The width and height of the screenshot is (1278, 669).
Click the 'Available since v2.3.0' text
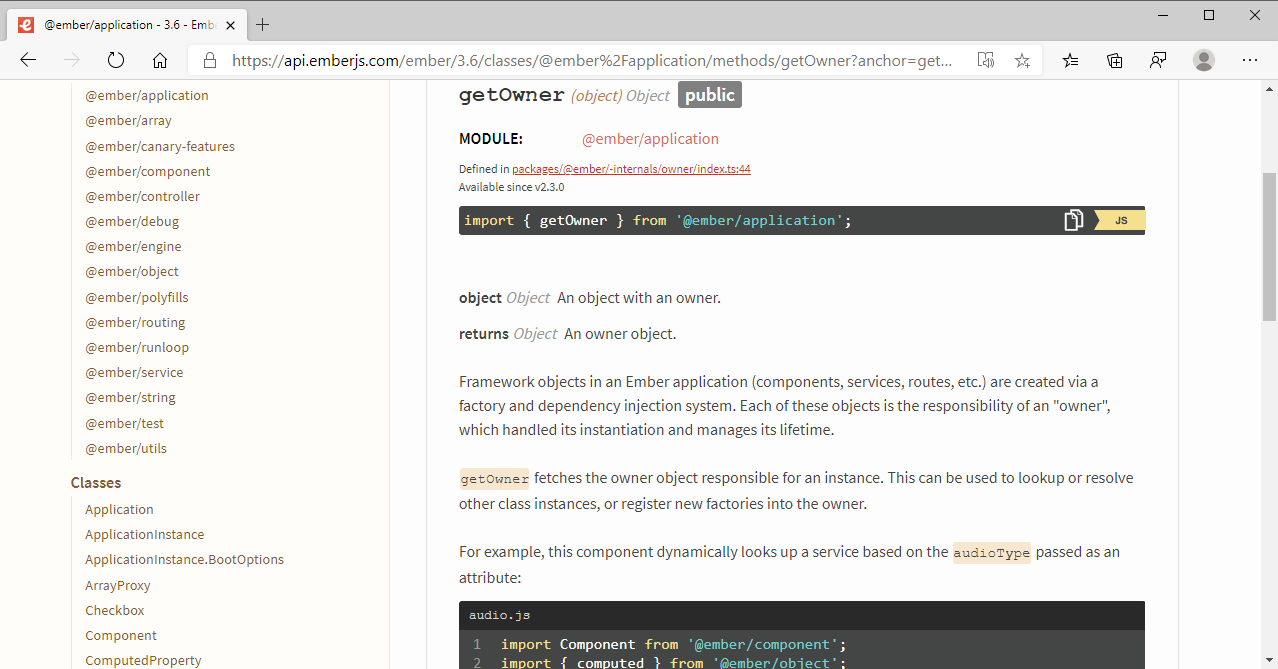tap(511, 187)
